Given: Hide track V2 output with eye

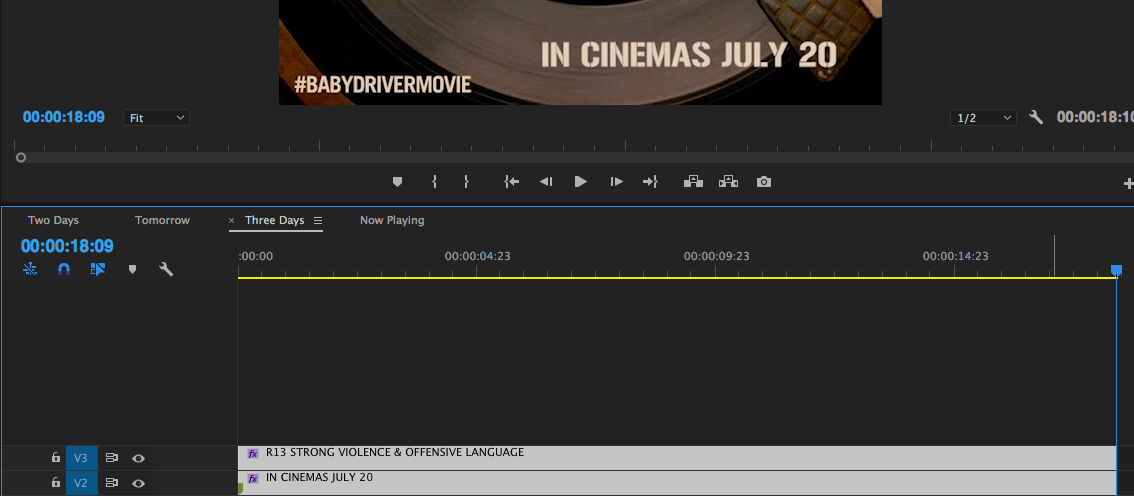Looking at the screenshot, I should click(x=139, y=484).
